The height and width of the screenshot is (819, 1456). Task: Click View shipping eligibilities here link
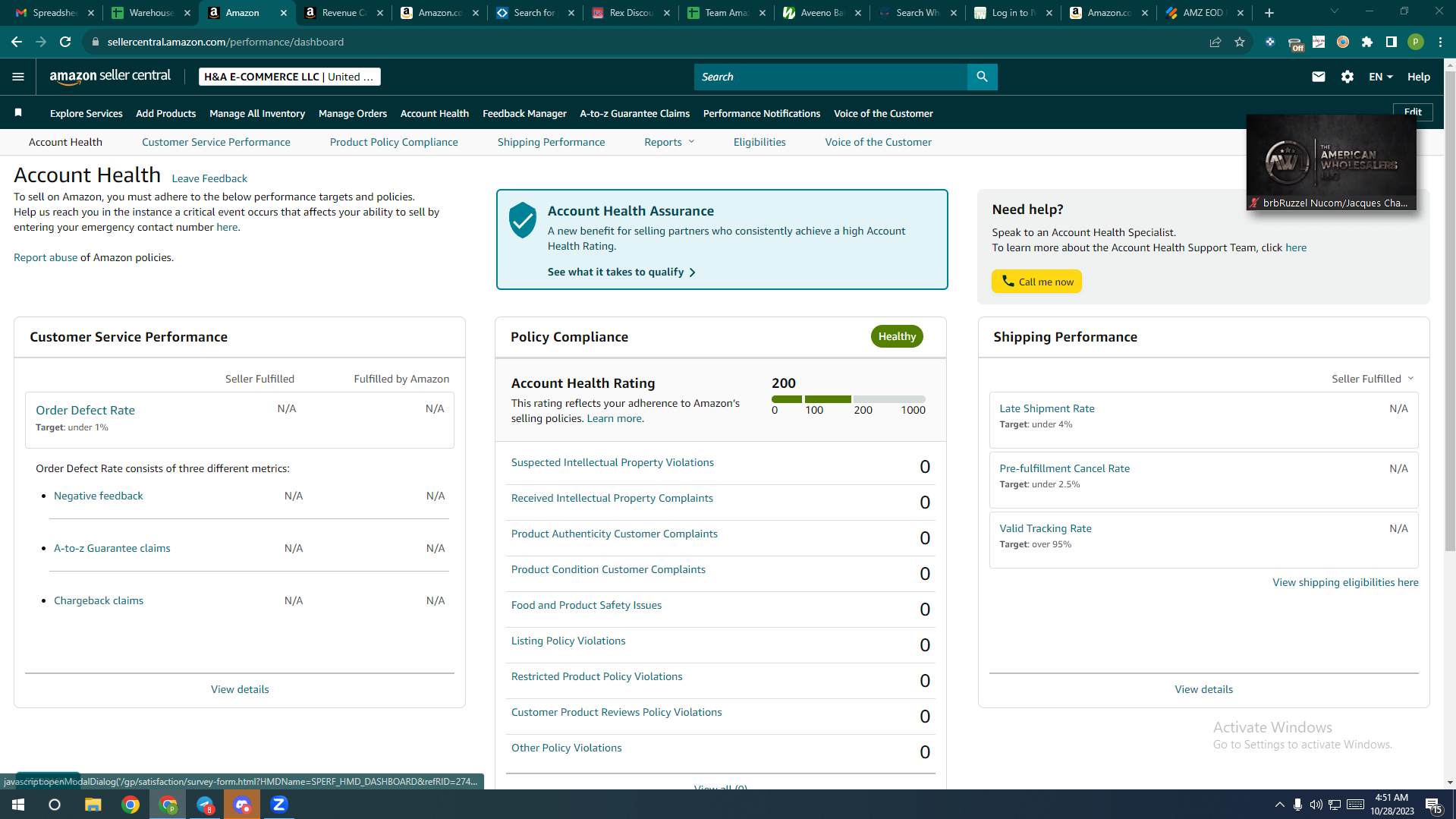point(1345,582)
